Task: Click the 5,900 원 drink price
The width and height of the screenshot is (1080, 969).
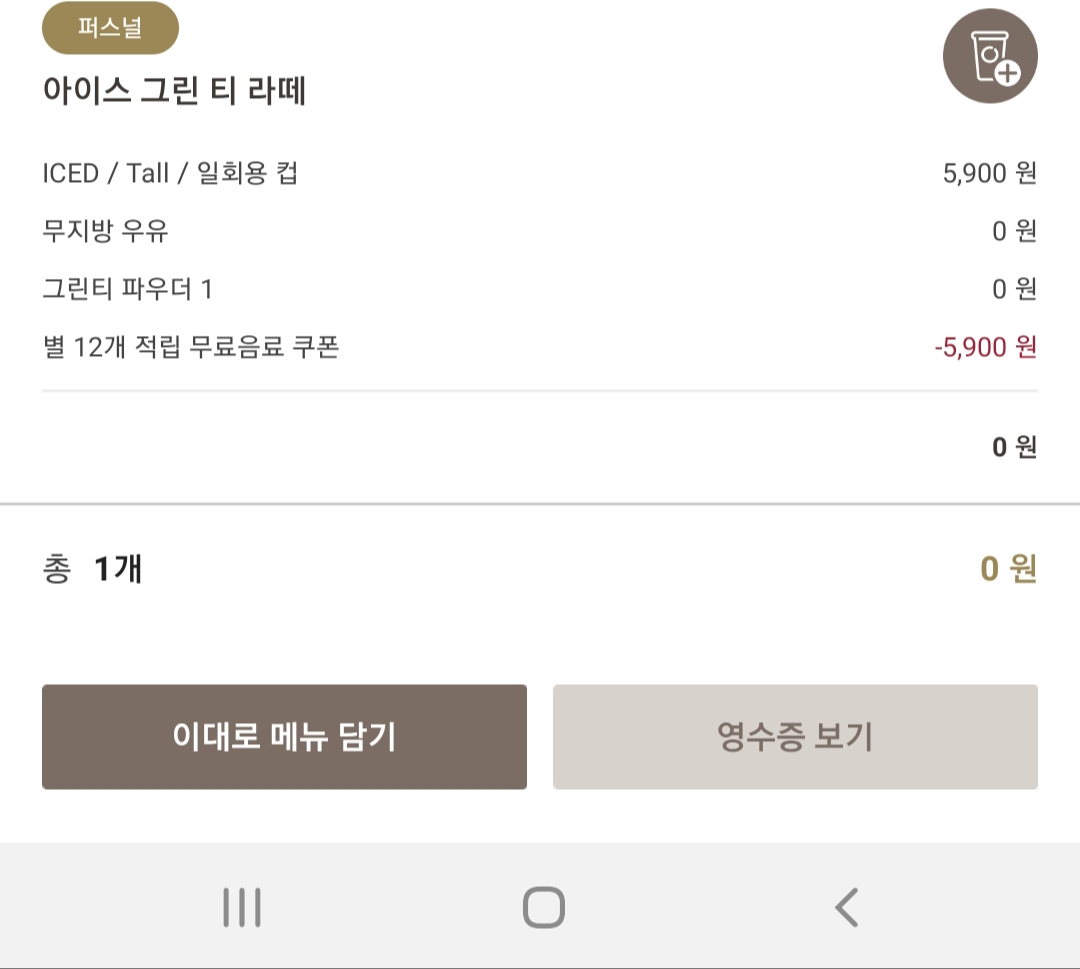Action: point(990,173)
